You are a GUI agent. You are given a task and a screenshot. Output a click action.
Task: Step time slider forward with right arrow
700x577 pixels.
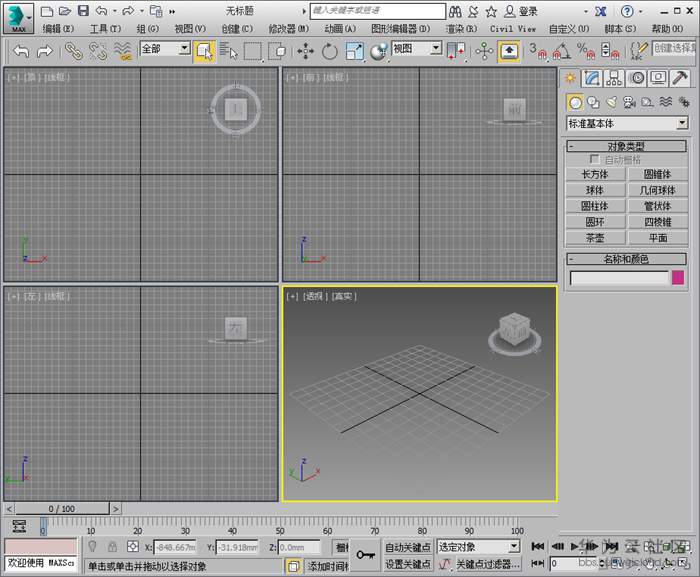pyautogui.click(x=116, y=509)
